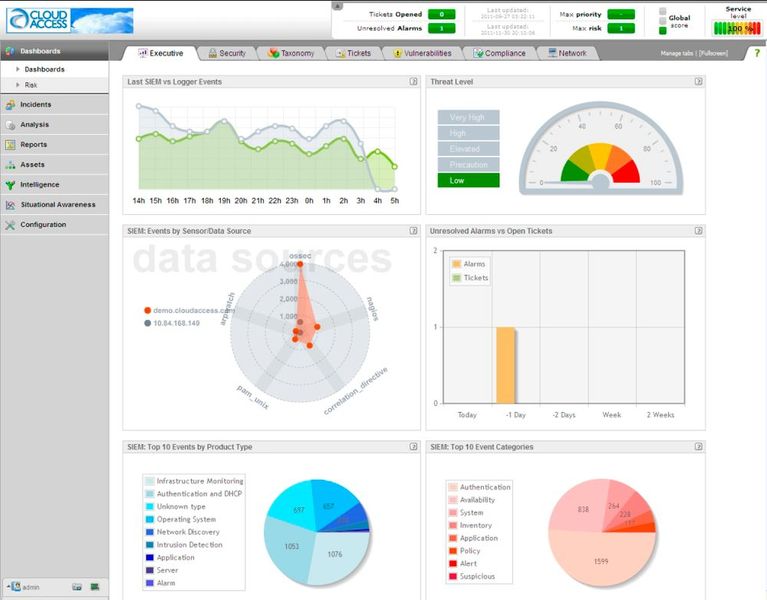
Task: Toggle Tickets series in chart legend
Action: (470, 278)
